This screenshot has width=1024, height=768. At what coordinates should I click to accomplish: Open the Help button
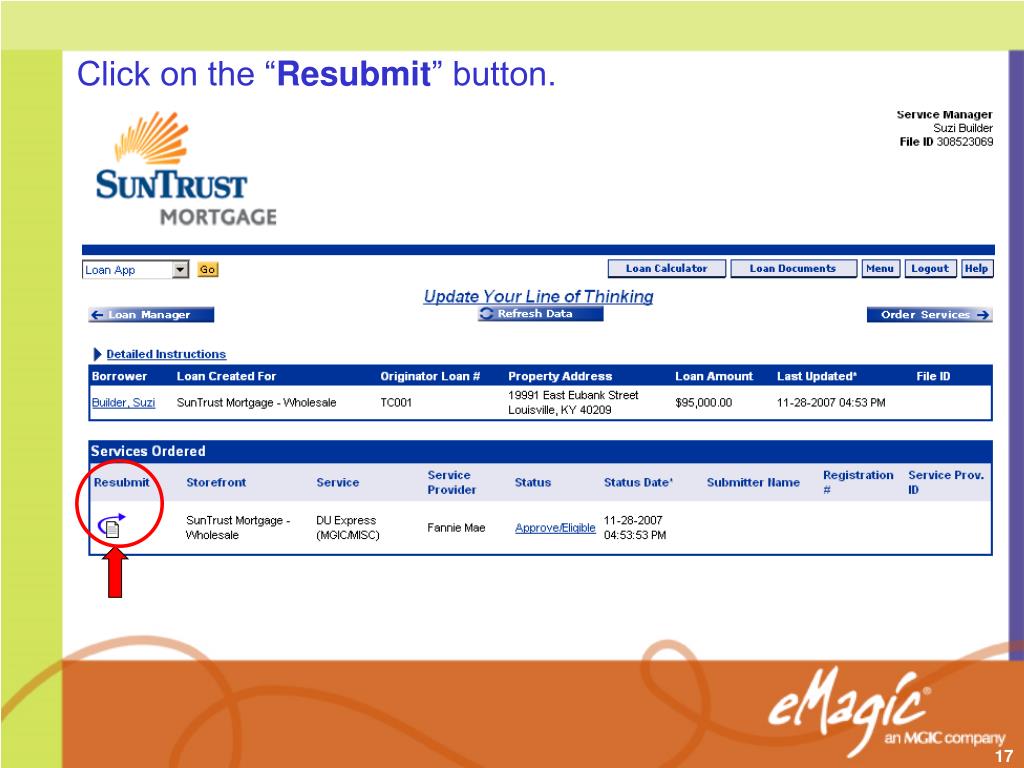pos(976,268)
